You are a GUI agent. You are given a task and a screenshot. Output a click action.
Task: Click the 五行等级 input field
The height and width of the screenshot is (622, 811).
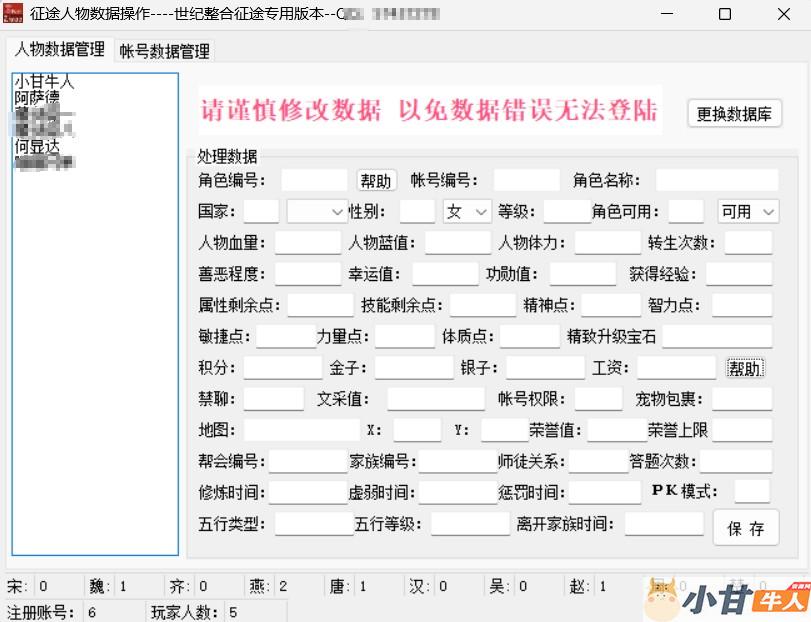(x=470, y=524)
